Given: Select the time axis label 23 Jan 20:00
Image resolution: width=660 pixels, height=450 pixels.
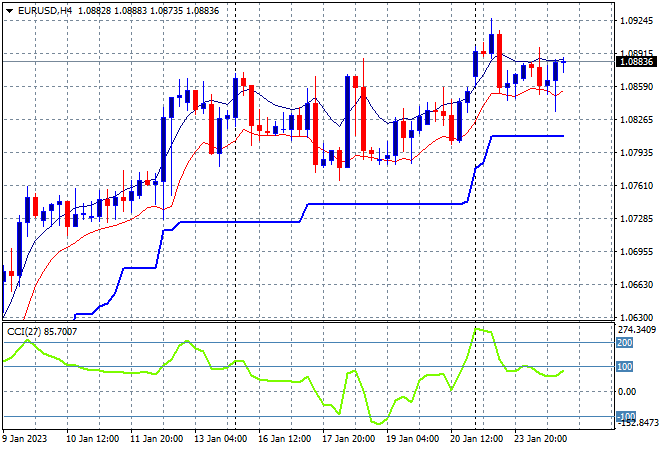Looking at the screenshot, I should [540, 439].
